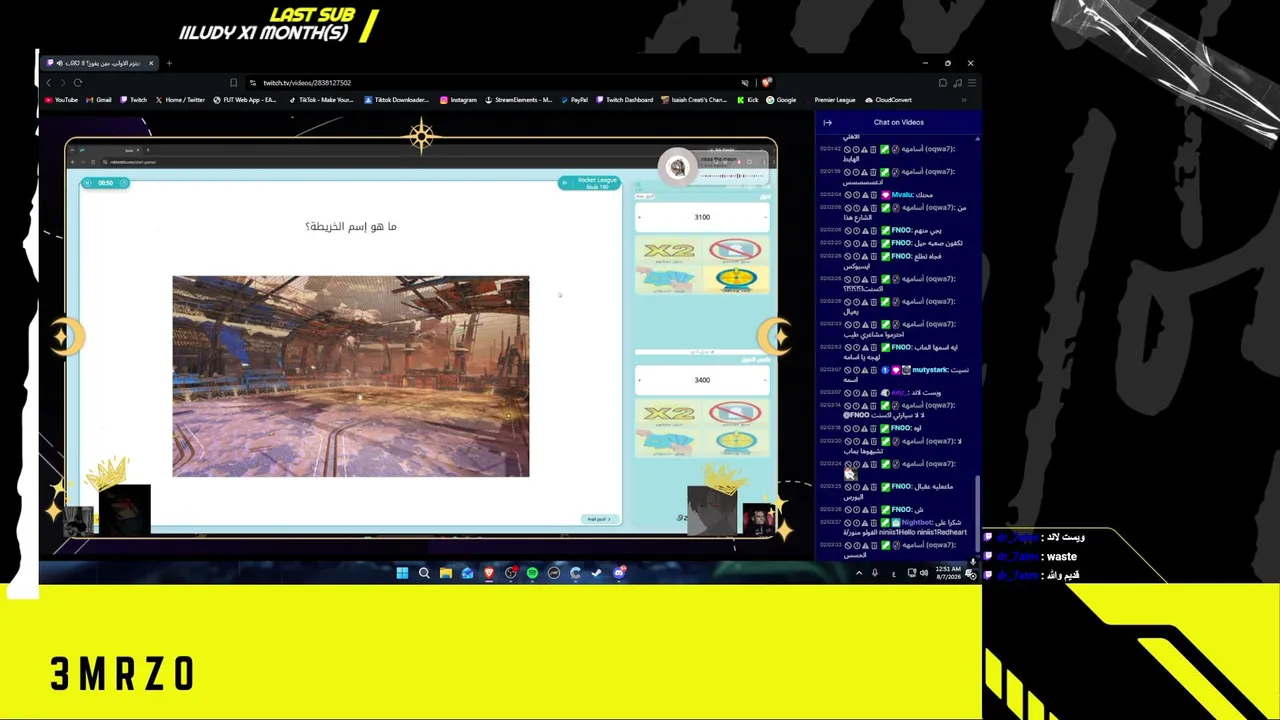Use the X2 card for the 3100 team
Screen dimensions: 1280x720
pyautogui.click(x=669, y=251)
